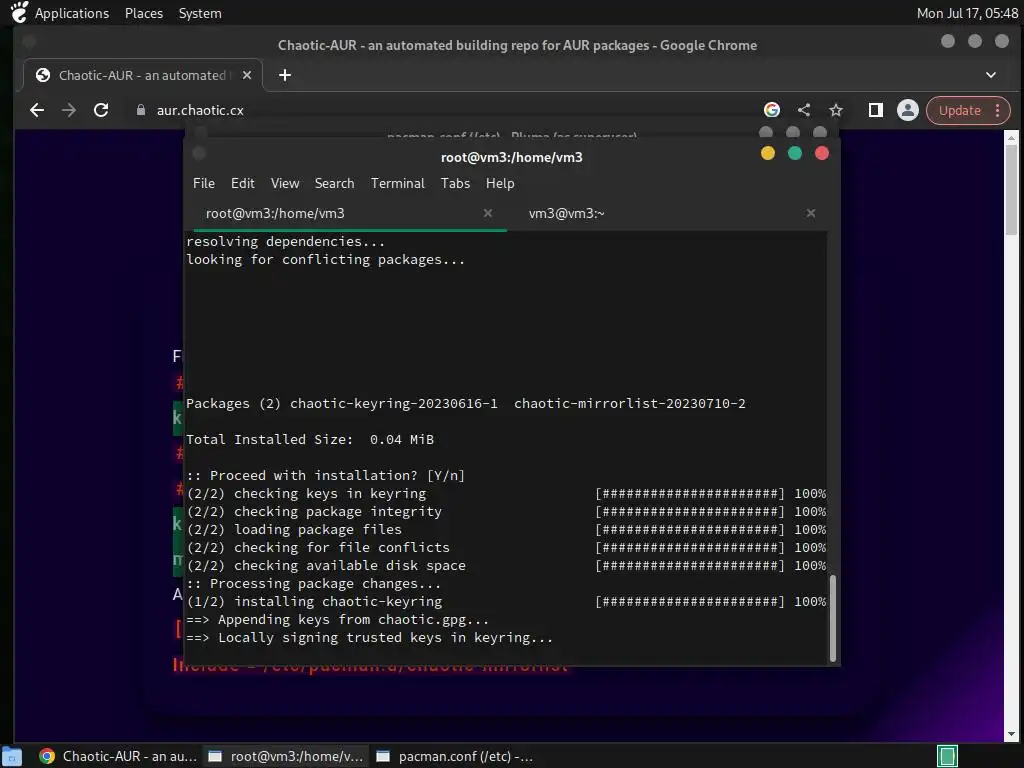Open terminal View menu

[285, 184]
